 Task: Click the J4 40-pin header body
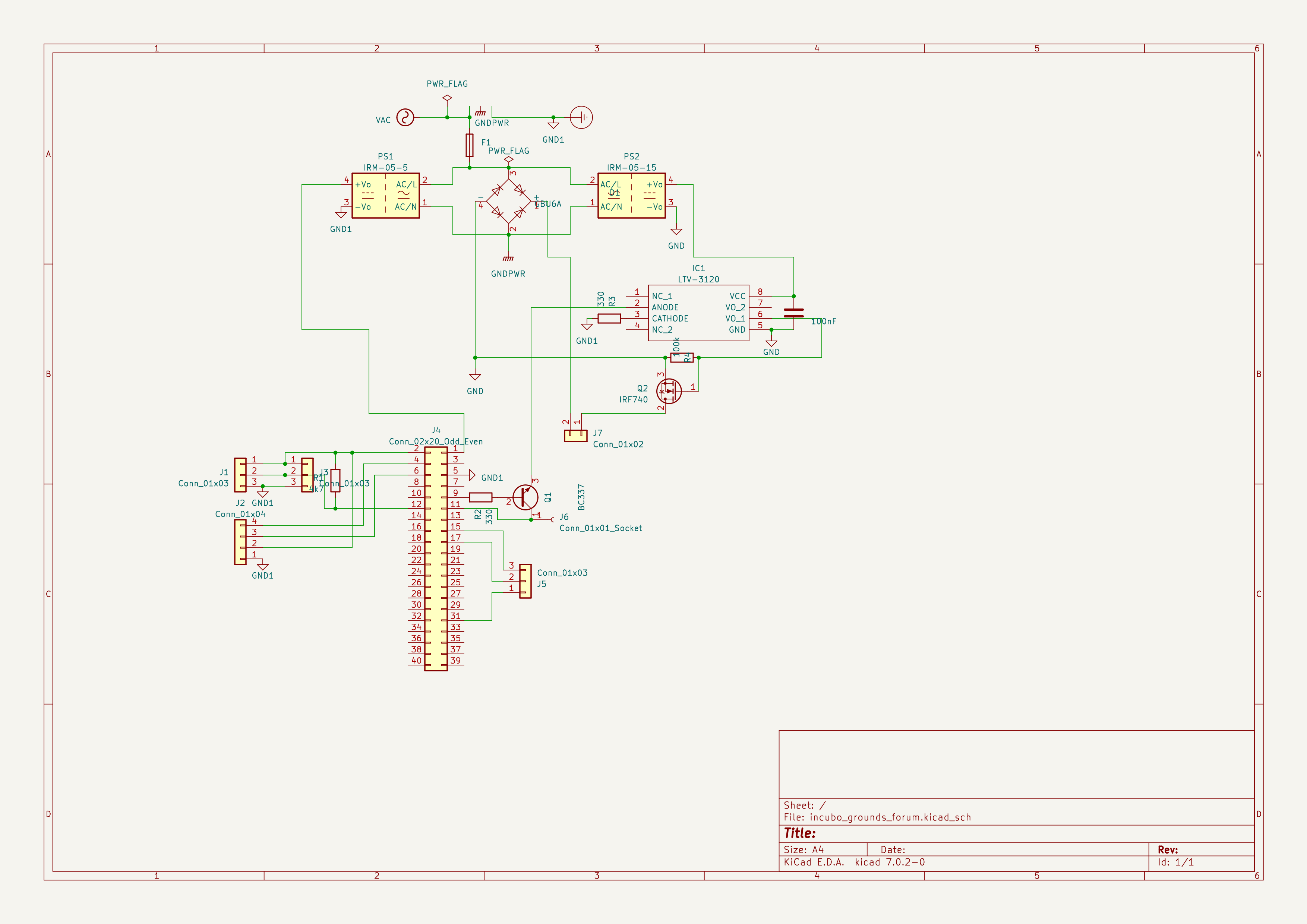[x=436, y=559]
